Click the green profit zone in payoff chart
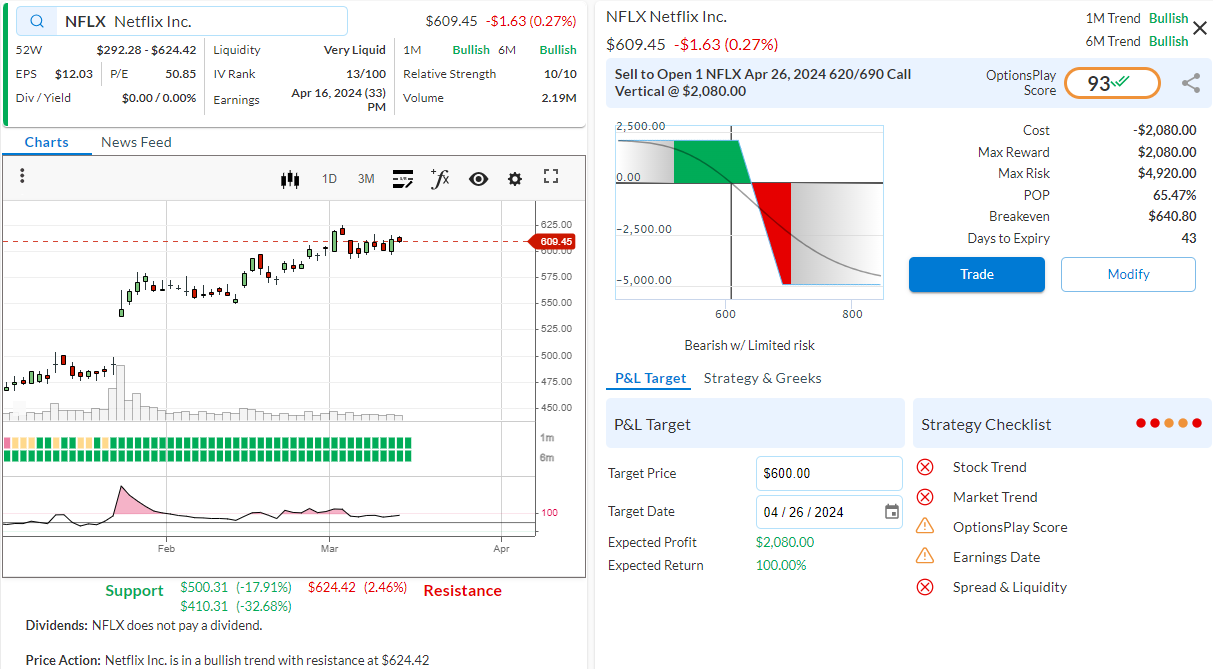This screenshot has width=1213, height=669. tap(709, 162)
